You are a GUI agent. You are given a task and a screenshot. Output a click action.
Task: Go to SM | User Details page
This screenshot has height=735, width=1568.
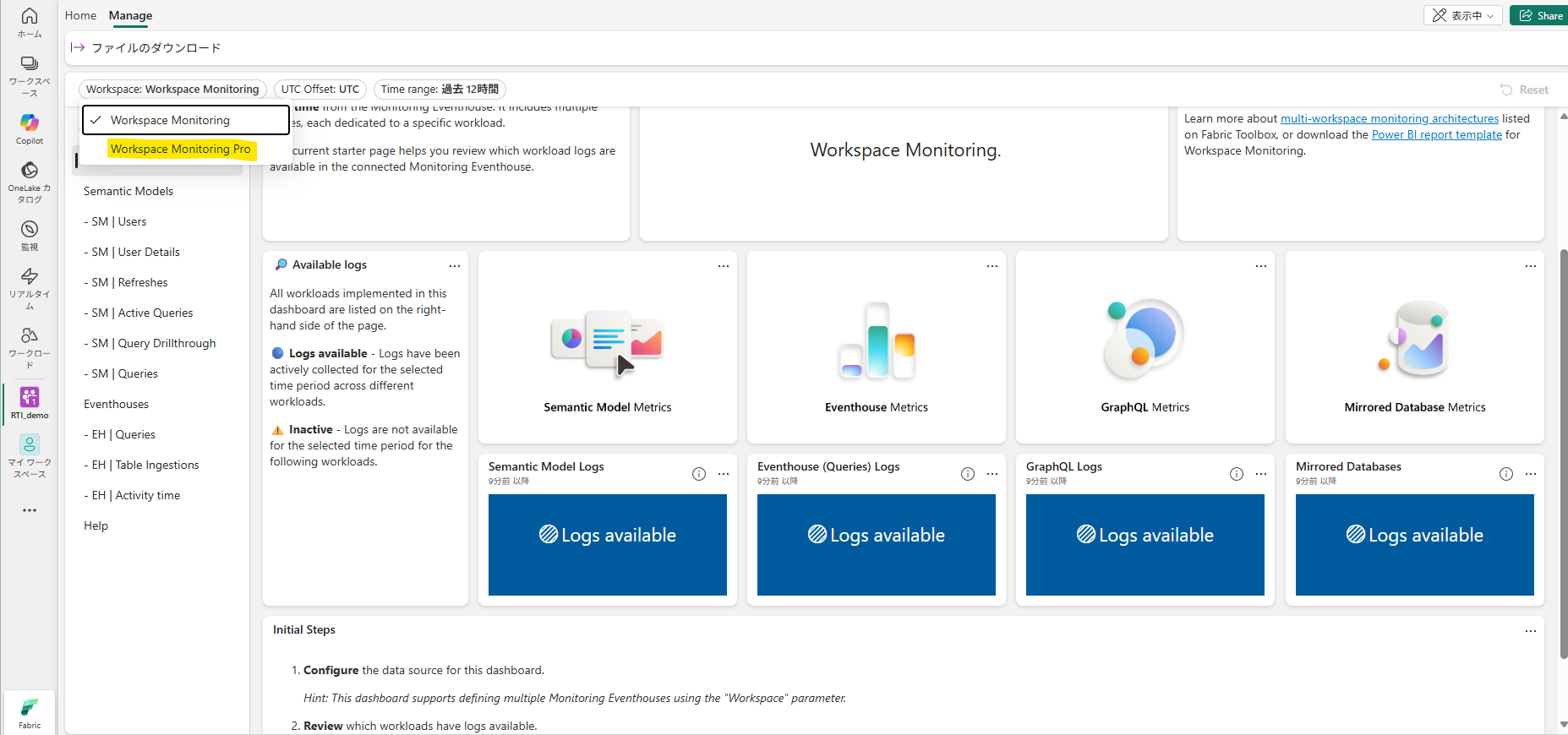(132, 252)
